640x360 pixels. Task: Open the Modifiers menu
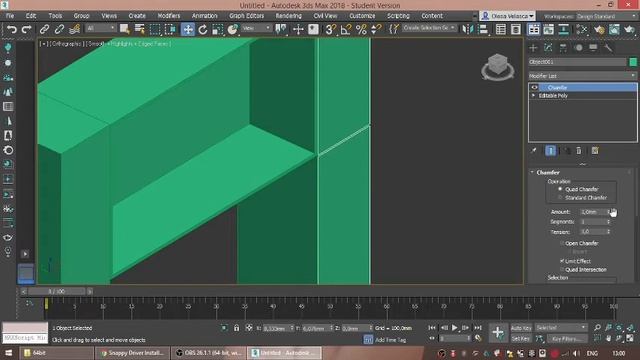(x=169, y=16)
